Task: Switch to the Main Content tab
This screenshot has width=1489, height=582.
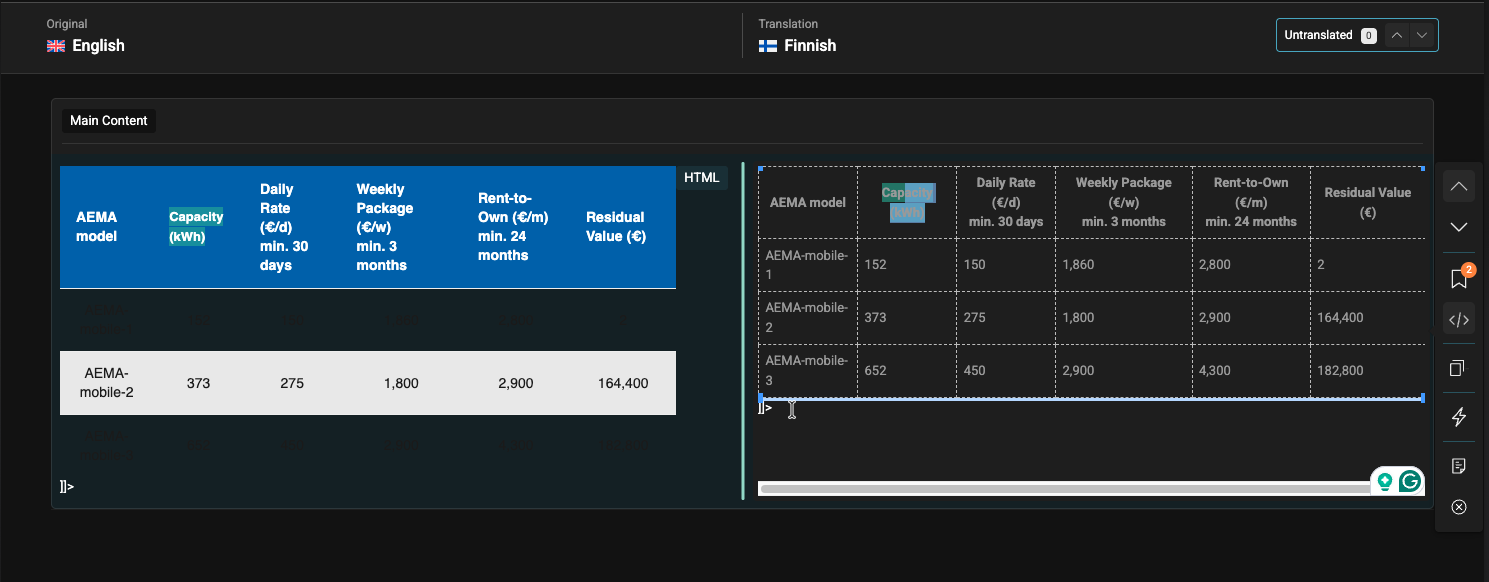Action: [108, 120]
